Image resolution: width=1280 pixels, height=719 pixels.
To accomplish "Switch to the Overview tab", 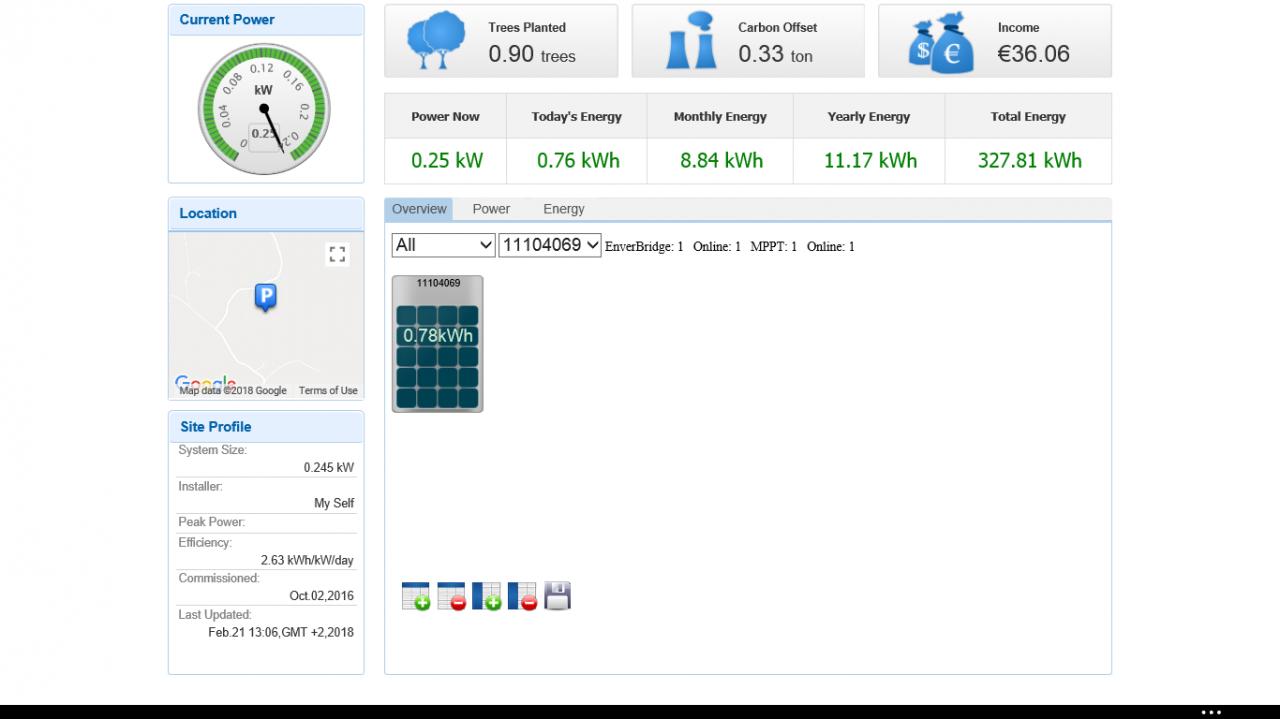I will pos(419,209).
